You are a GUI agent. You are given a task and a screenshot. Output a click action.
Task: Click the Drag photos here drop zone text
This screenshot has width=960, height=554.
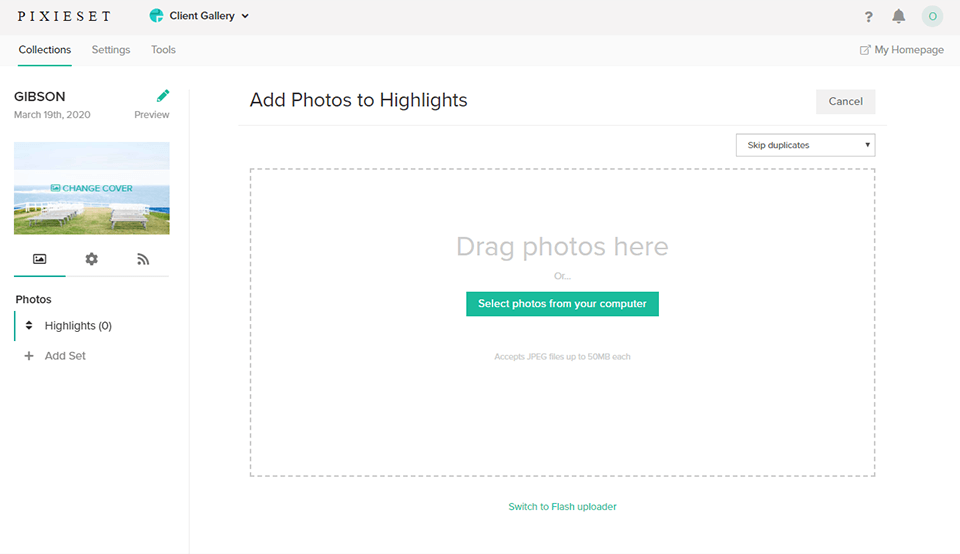point(562,247)
